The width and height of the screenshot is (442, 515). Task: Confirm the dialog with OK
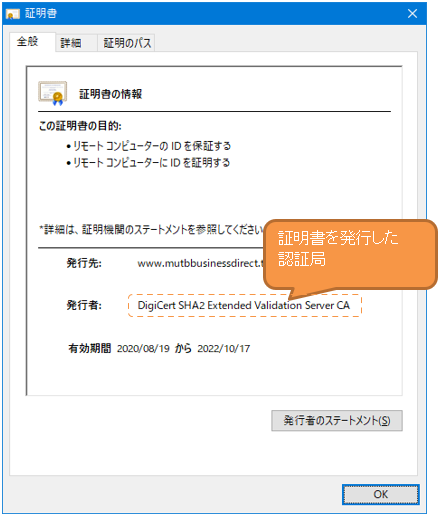tap(380, 494)
